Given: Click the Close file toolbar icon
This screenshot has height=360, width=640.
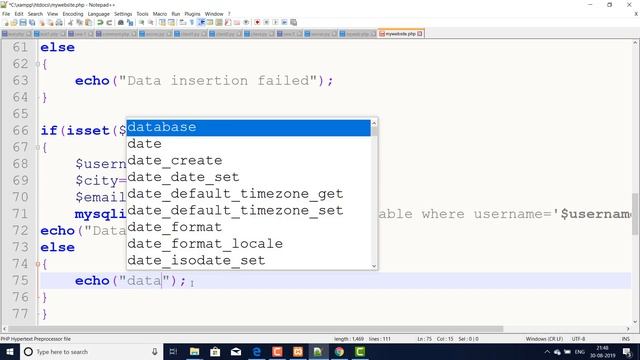Looking at the screenshot, I should 42,22.
